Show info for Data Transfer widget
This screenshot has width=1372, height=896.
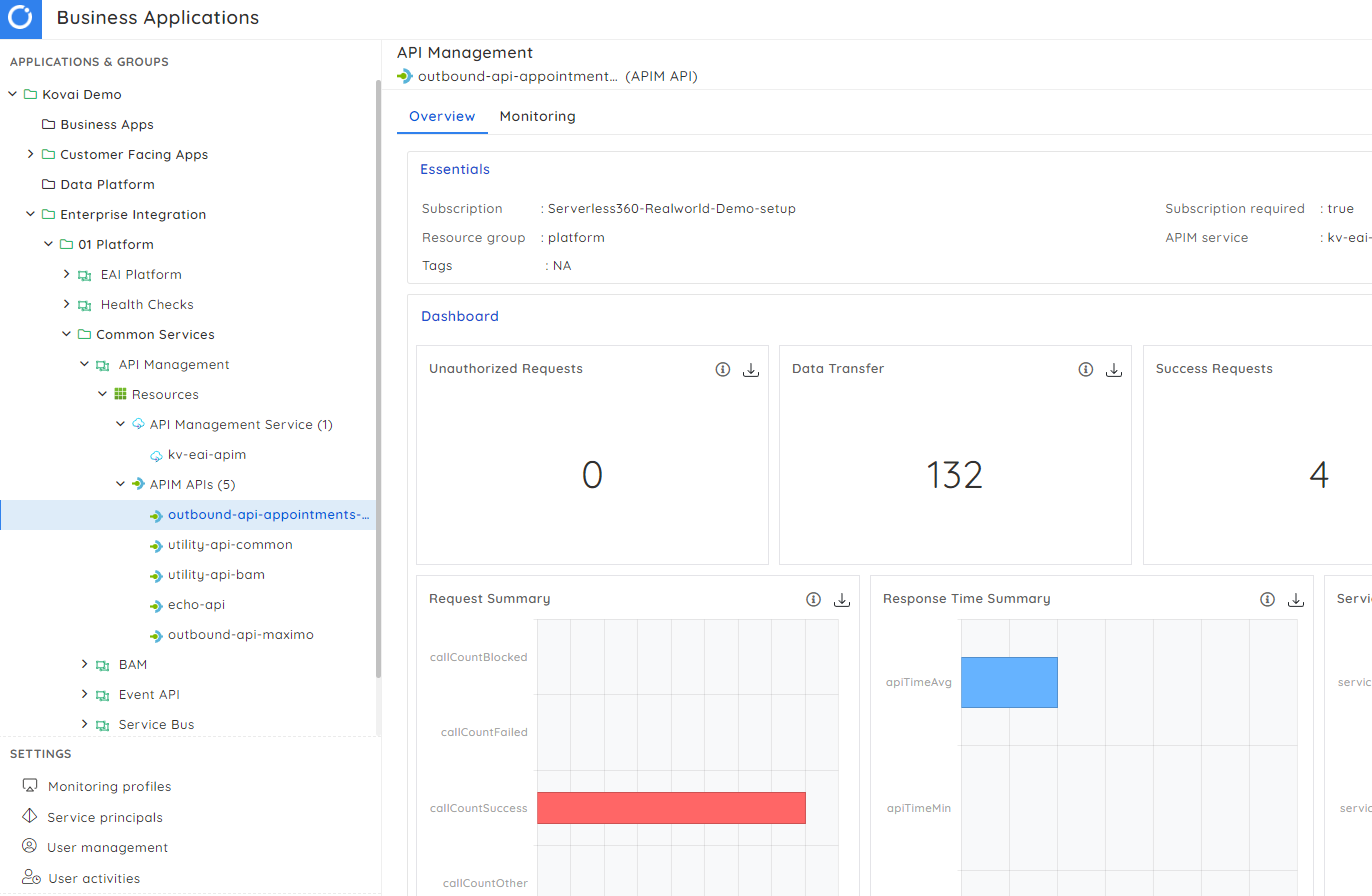[x=1086, y=370]
